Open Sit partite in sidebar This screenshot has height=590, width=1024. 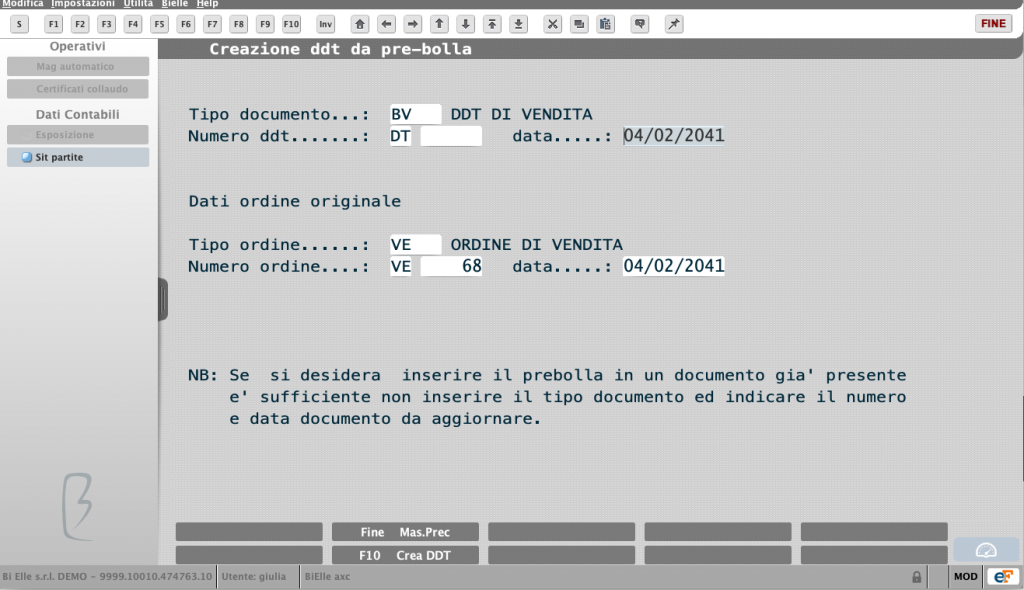[78, 157]
